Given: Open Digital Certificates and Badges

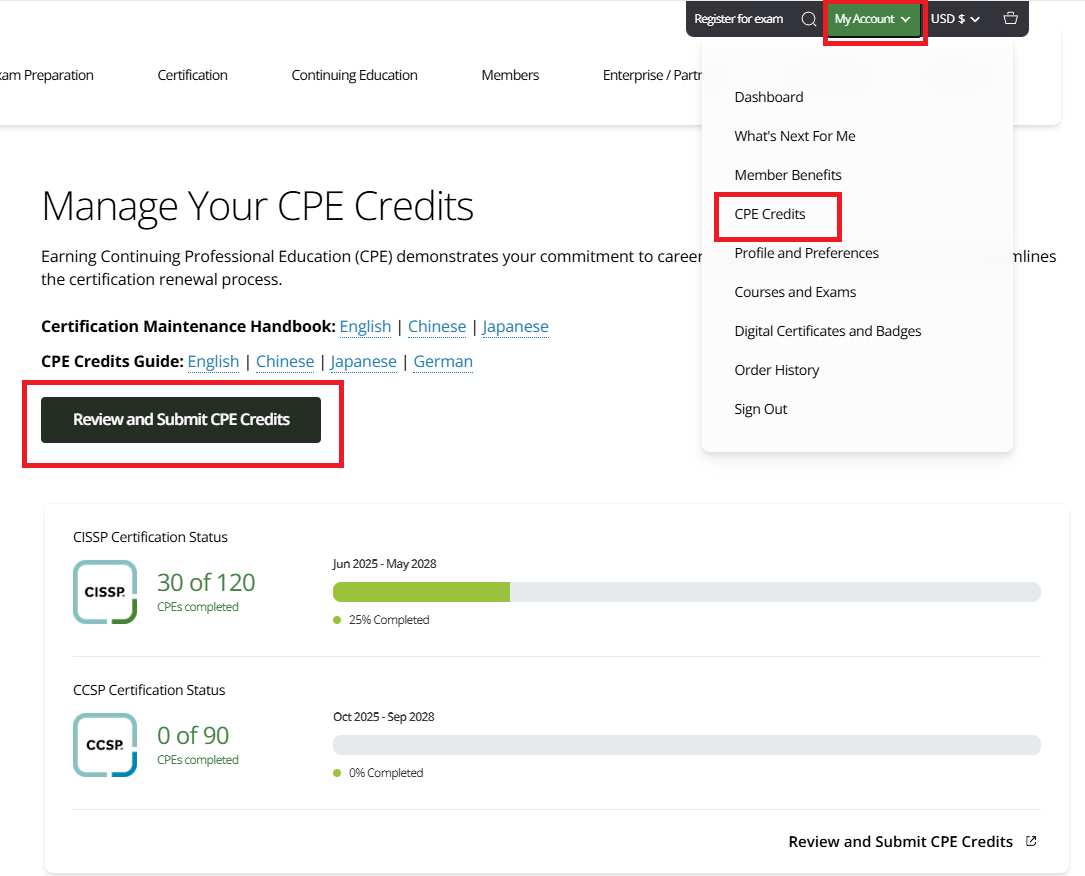Looking at the screenshot, I should tap(828, 331).
